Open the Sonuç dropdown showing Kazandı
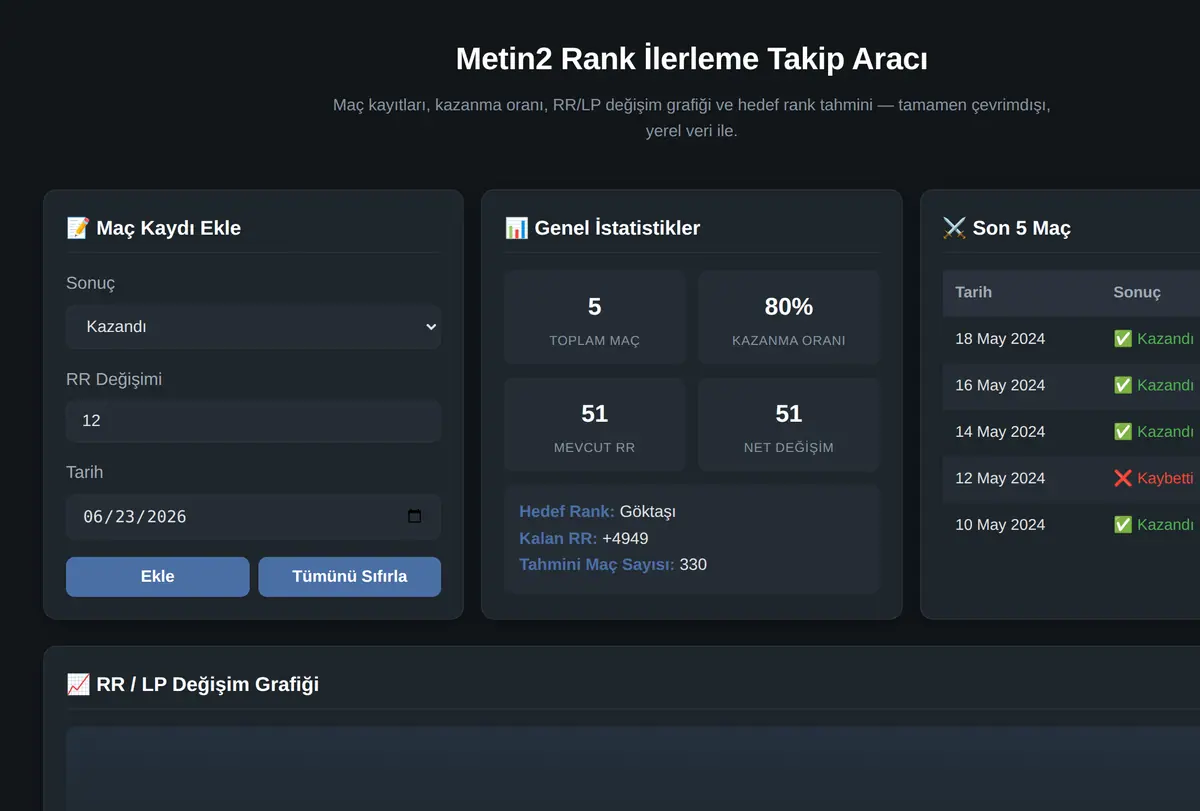Image resolution: width=1200 pixels, height=811 pixels. (253, 327)
